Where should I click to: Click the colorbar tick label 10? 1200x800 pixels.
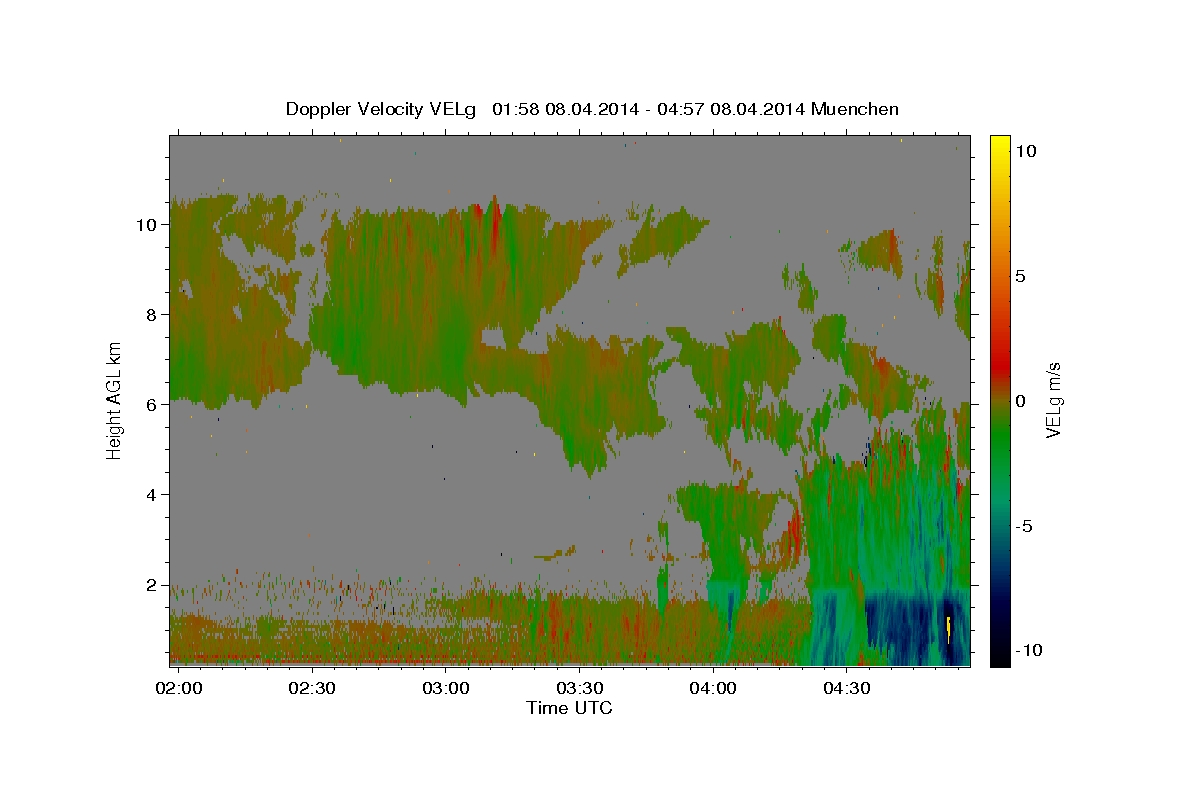tap(1025, 151)
